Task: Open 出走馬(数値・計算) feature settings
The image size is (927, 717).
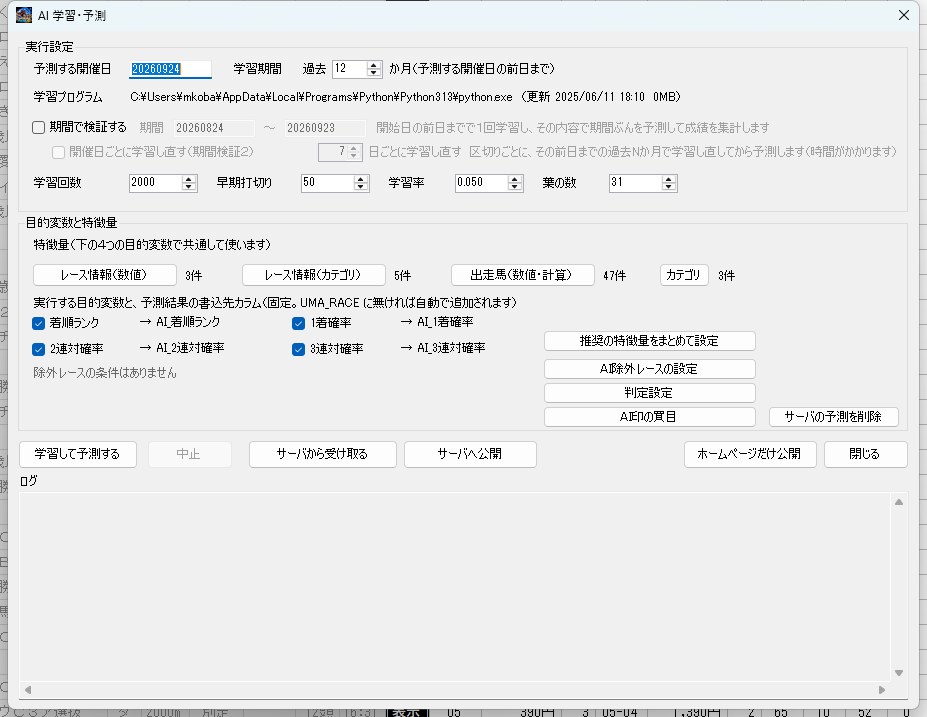Action: click(x=523, y=275)
